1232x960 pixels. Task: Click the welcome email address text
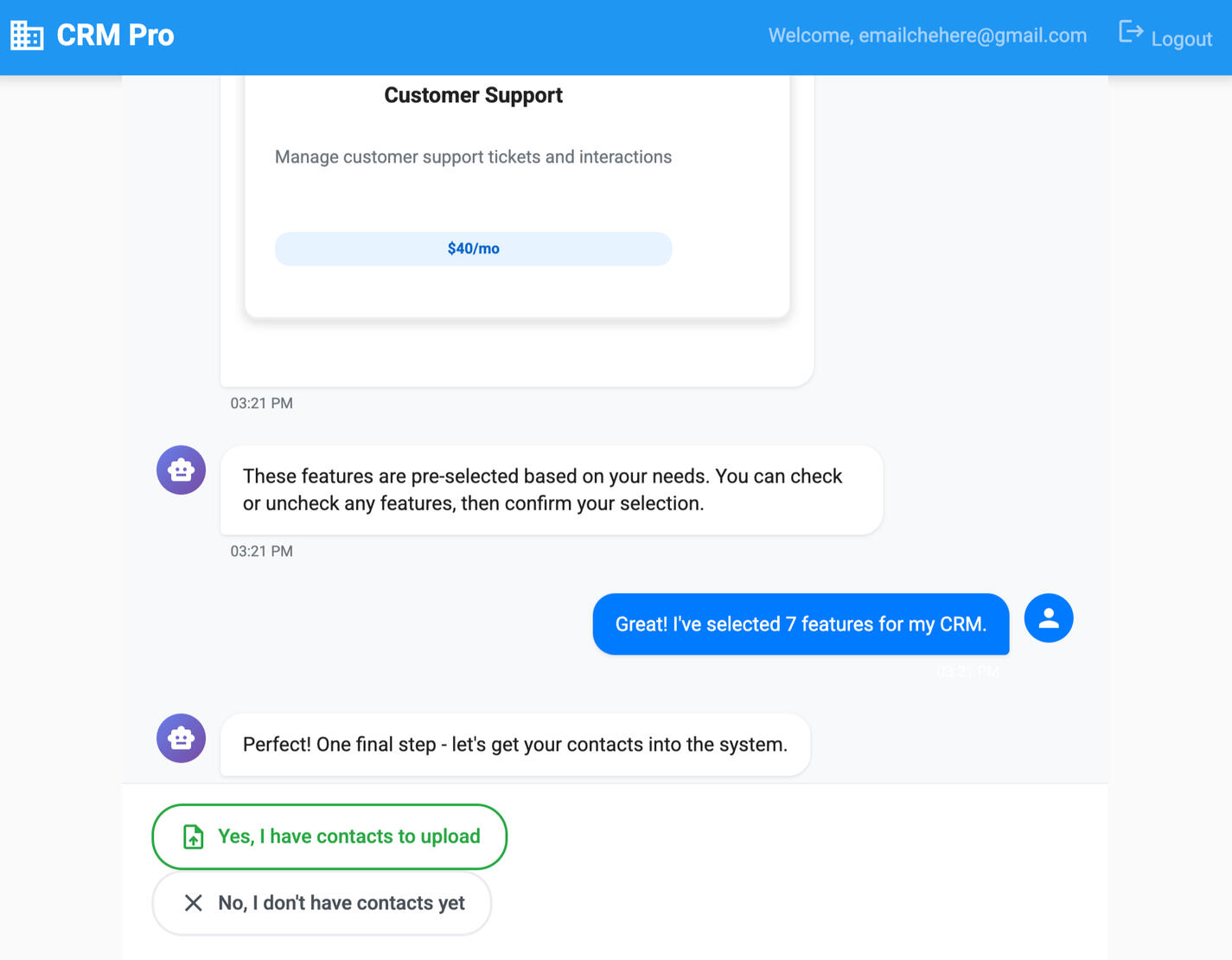[x=928, y=35]
